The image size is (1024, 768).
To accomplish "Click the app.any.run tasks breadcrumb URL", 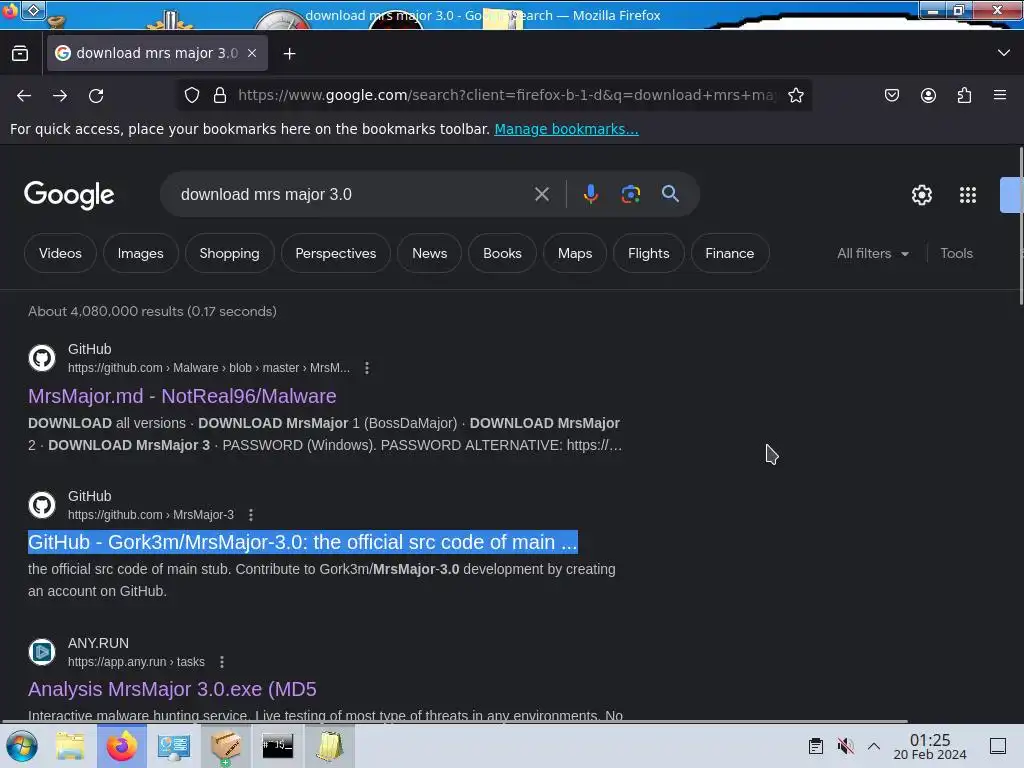I will pos(136,662).
